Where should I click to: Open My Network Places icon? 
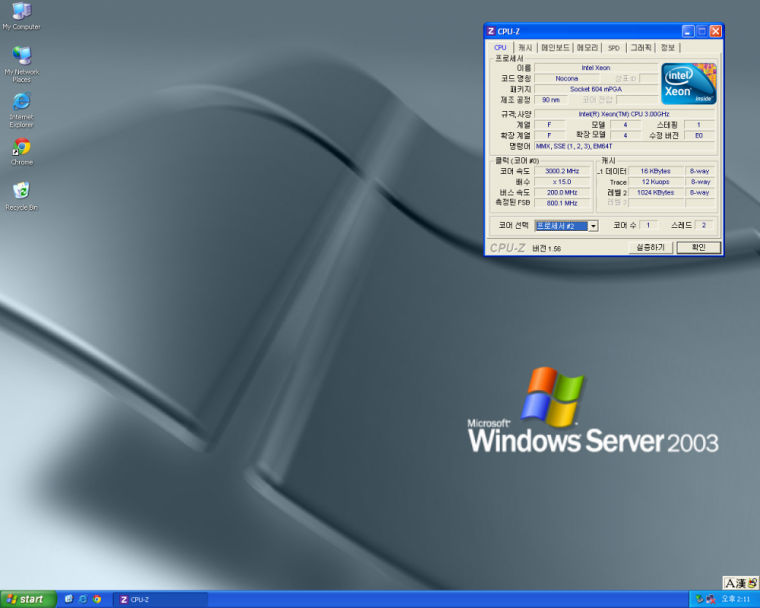pos(21,64)
